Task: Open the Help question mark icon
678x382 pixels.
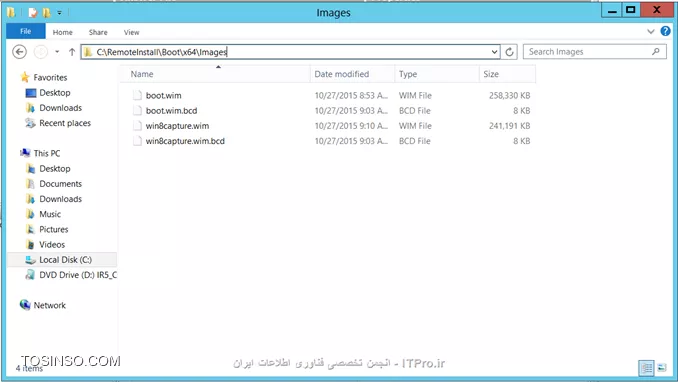Action: 665,31
